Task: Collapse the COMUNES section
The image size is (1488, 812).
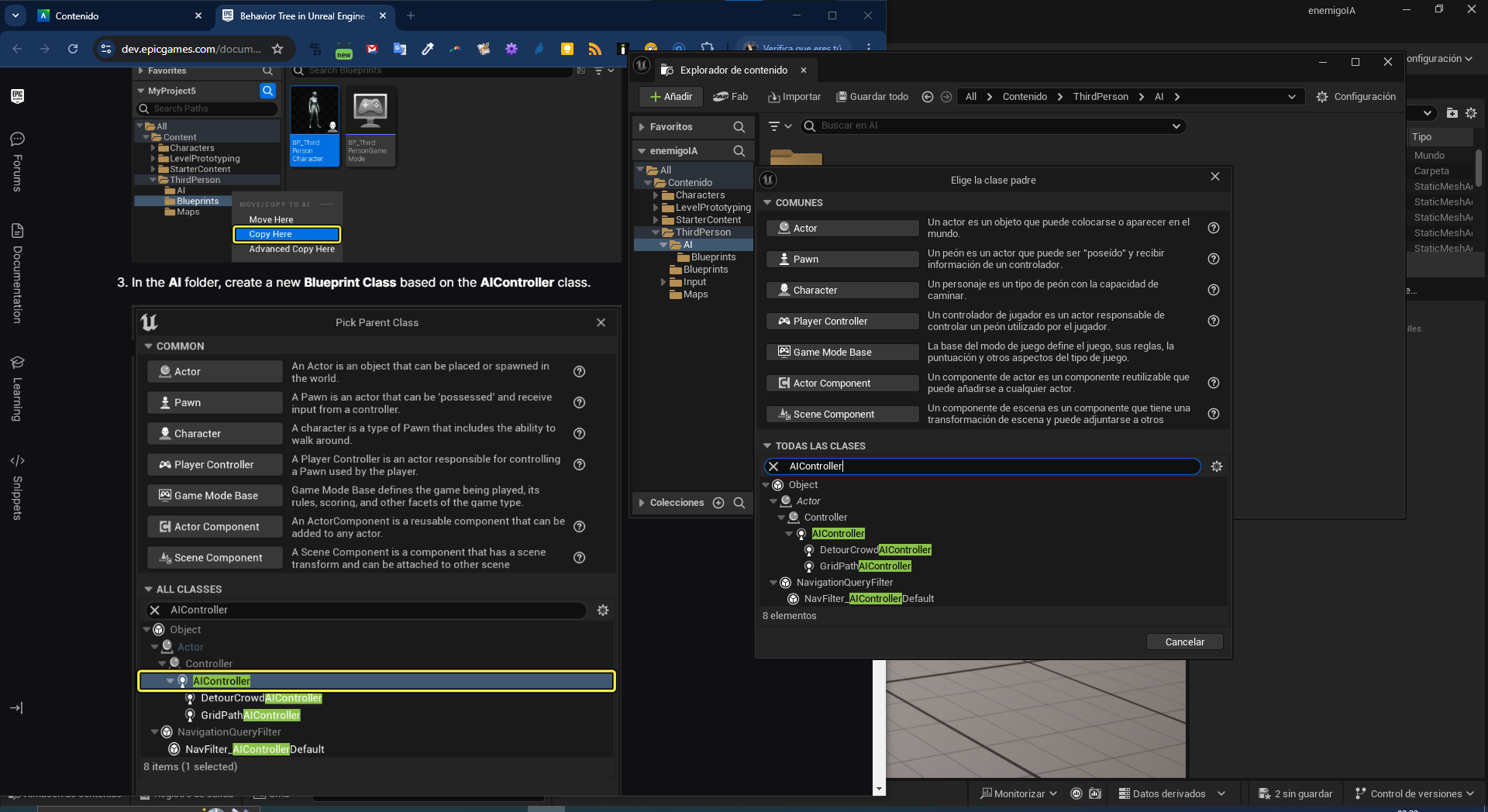Action: tap(767, 203)
